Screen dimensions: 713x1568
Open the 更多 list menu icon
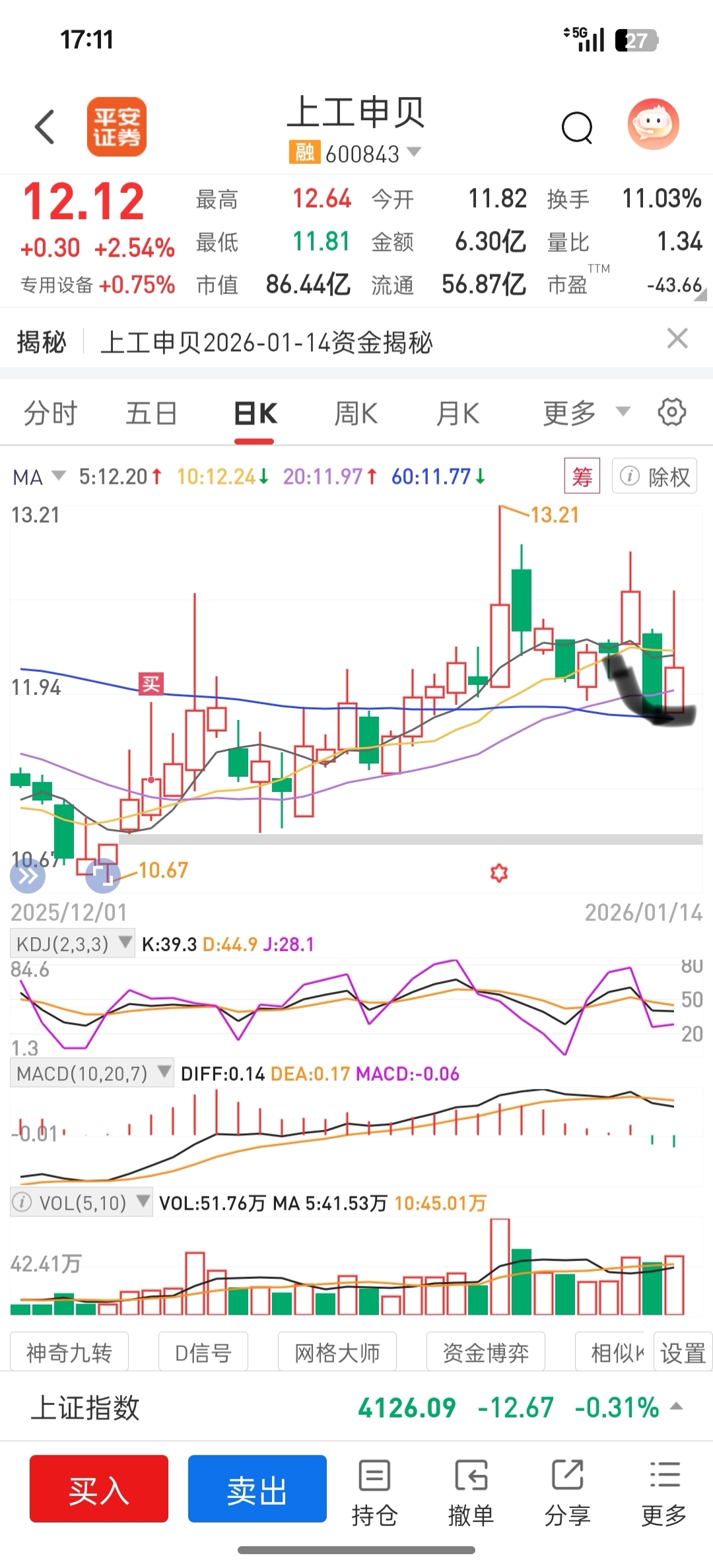(663, 1493)
